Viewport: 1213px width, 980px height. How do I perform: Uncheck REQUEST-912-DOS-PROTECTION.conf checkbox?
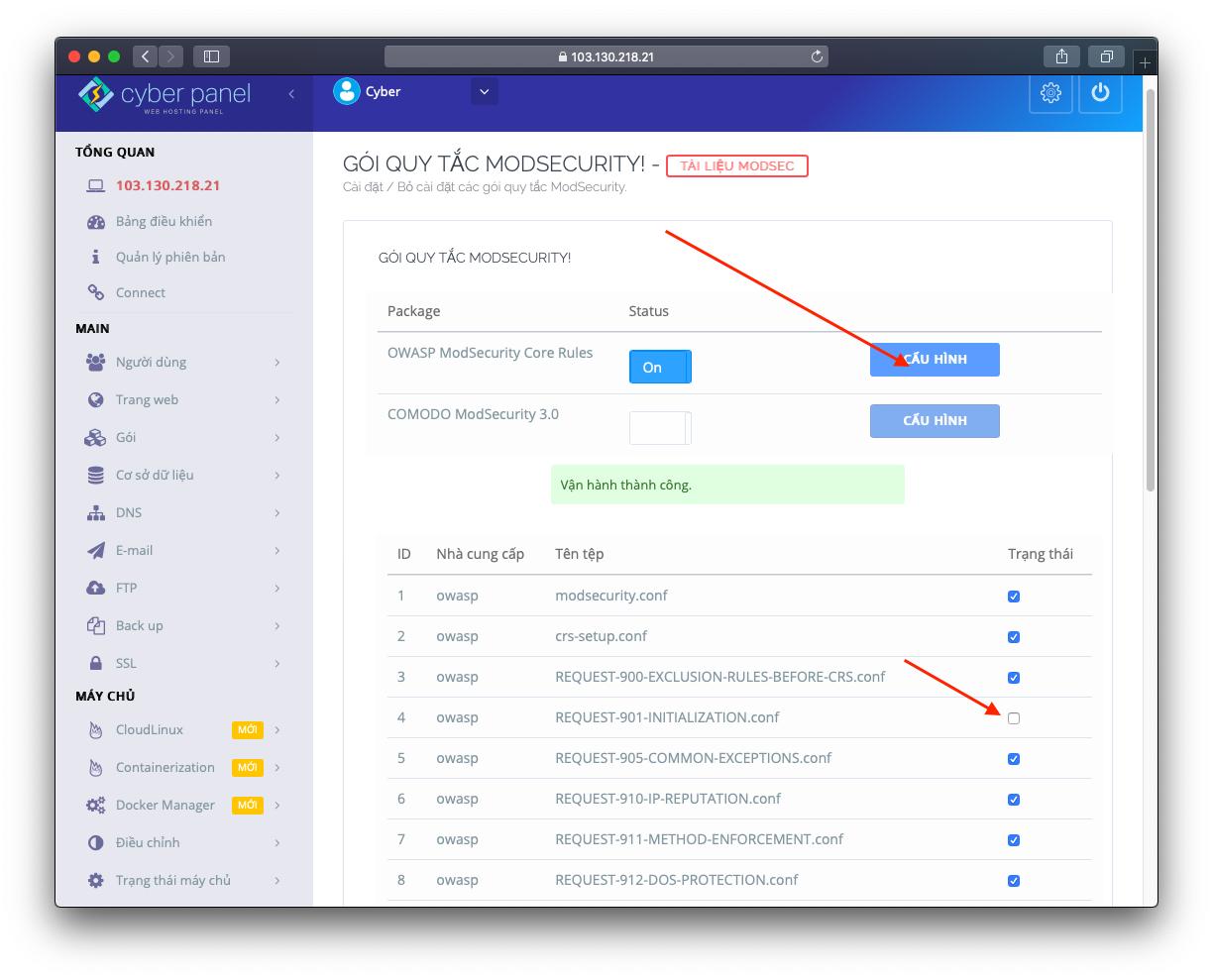(1014, 881)
